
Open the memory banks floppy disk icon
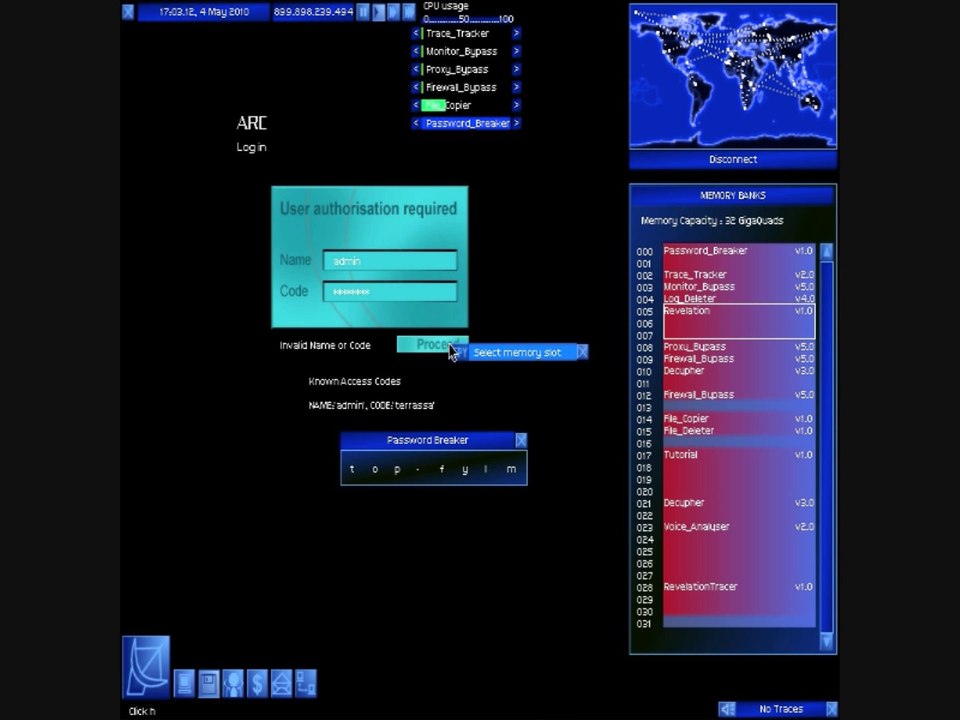coord(209,683)
